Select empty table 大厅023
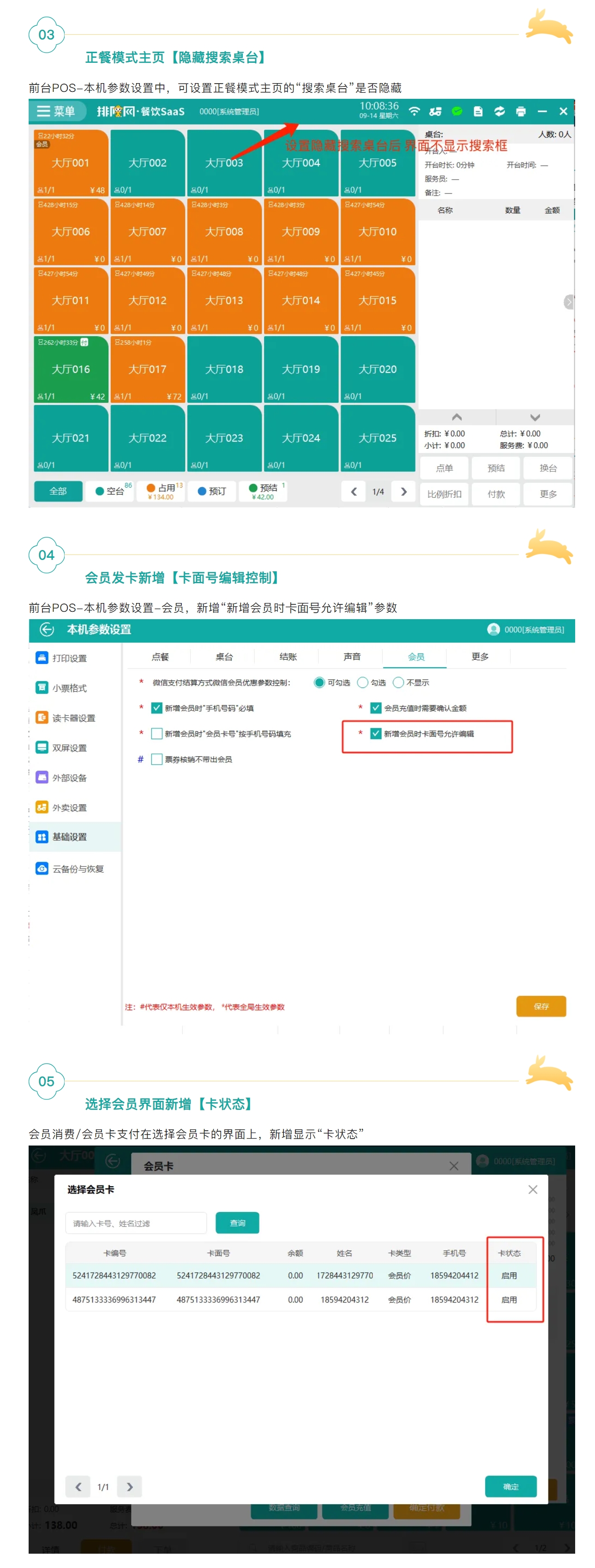Screen dimensions: 595x1568 click(x=224, y=438)
